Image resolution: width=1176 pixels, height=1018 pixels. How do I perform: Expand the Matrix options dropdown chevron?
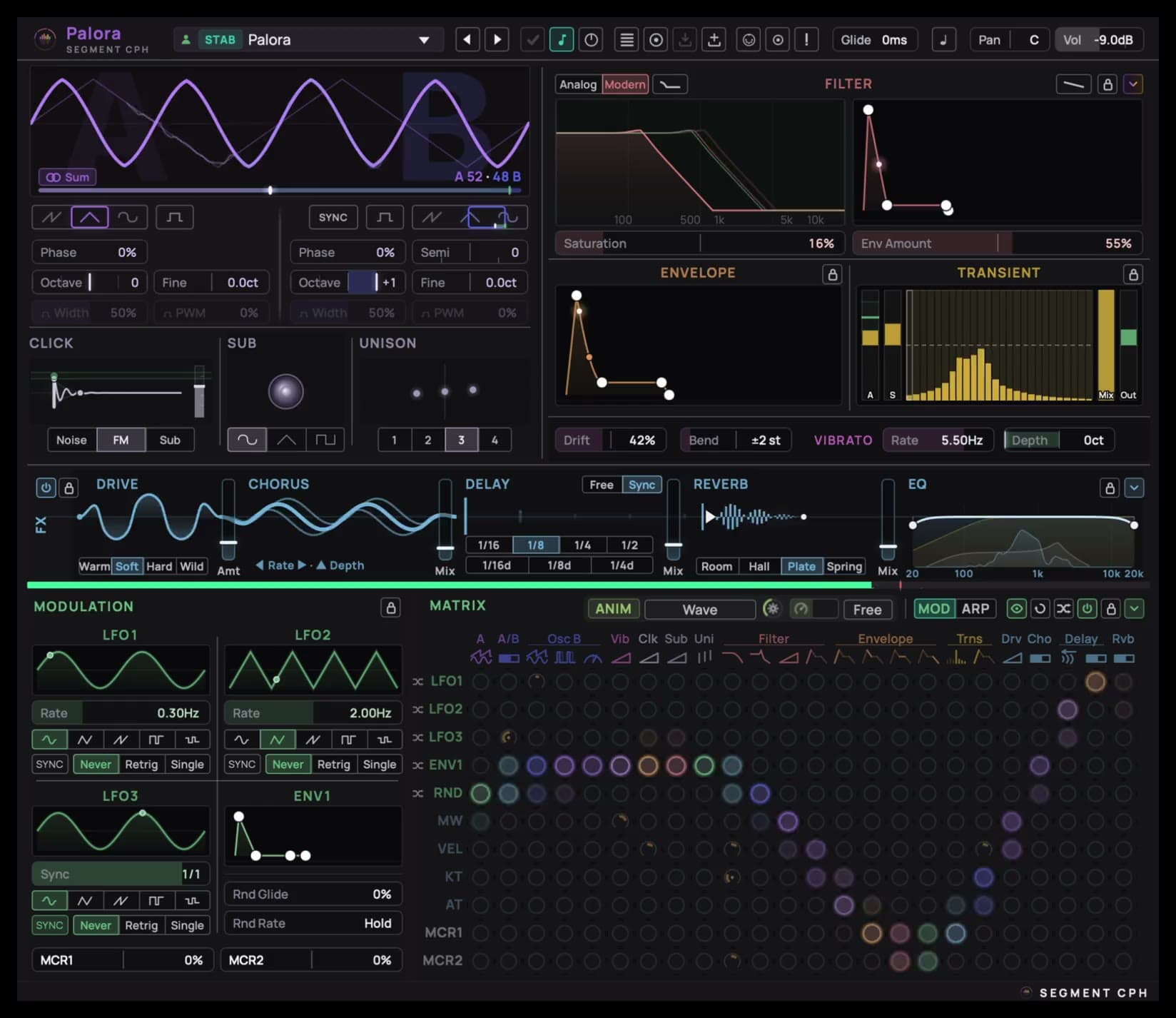pos(1134,609)
